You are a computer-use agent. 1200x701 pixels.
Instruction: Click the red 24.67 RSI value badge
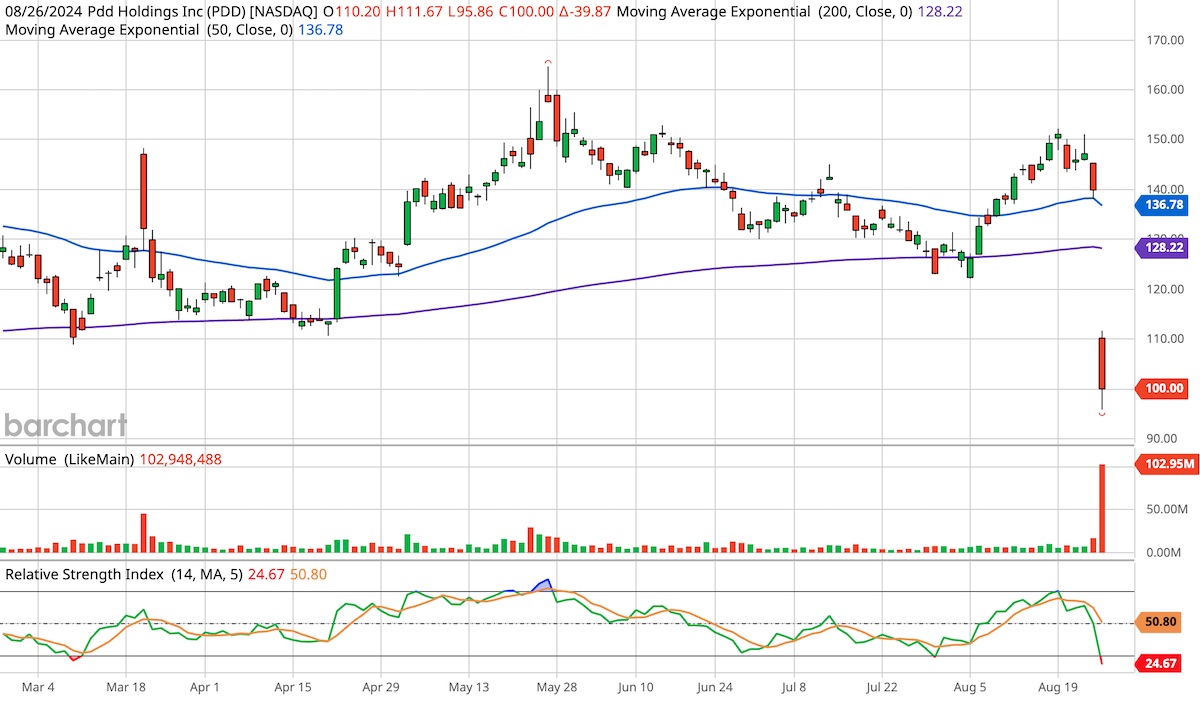[x=1160, y=662]
